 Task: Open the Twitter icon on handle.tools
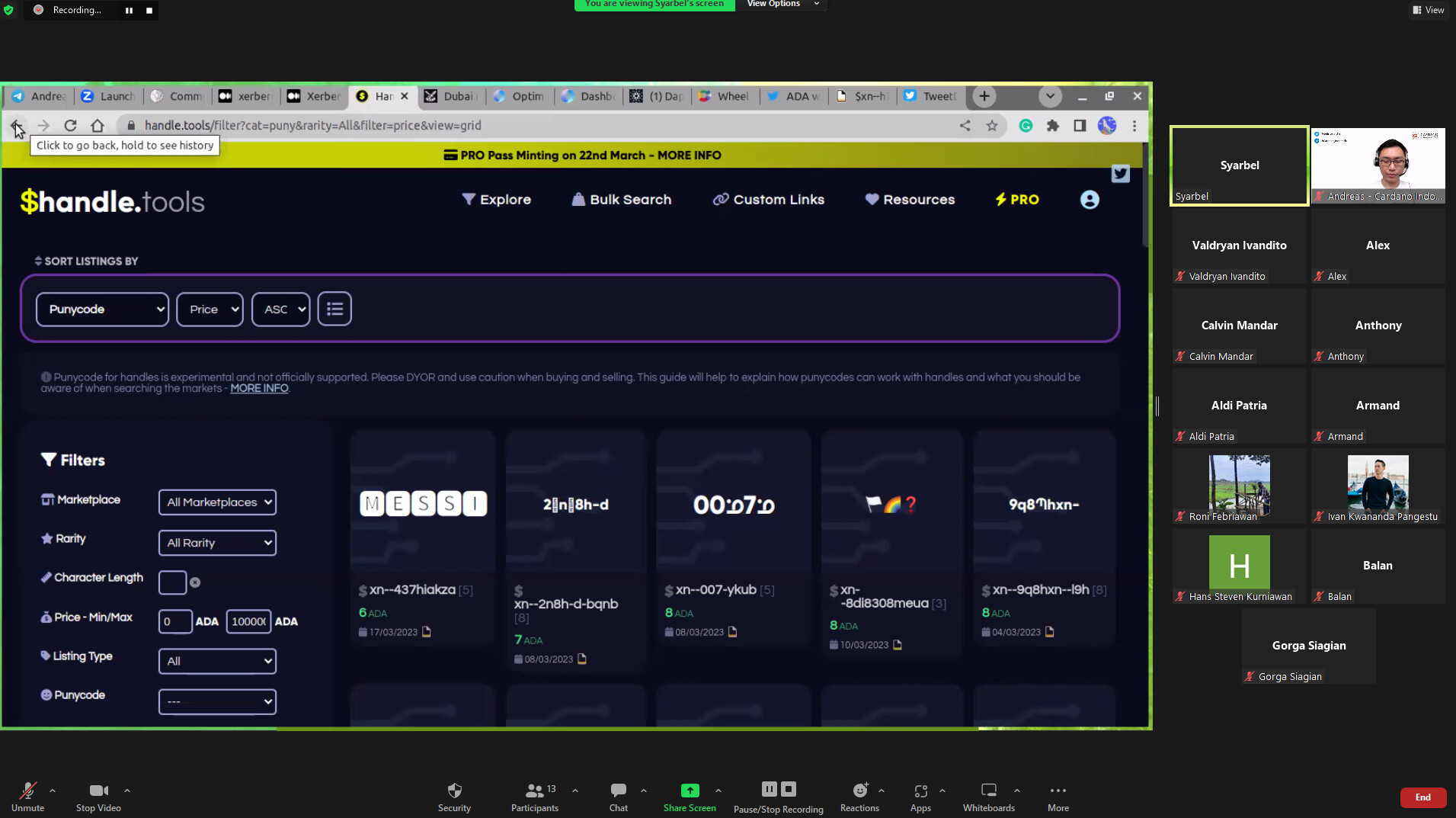[x=1120, y=174]
